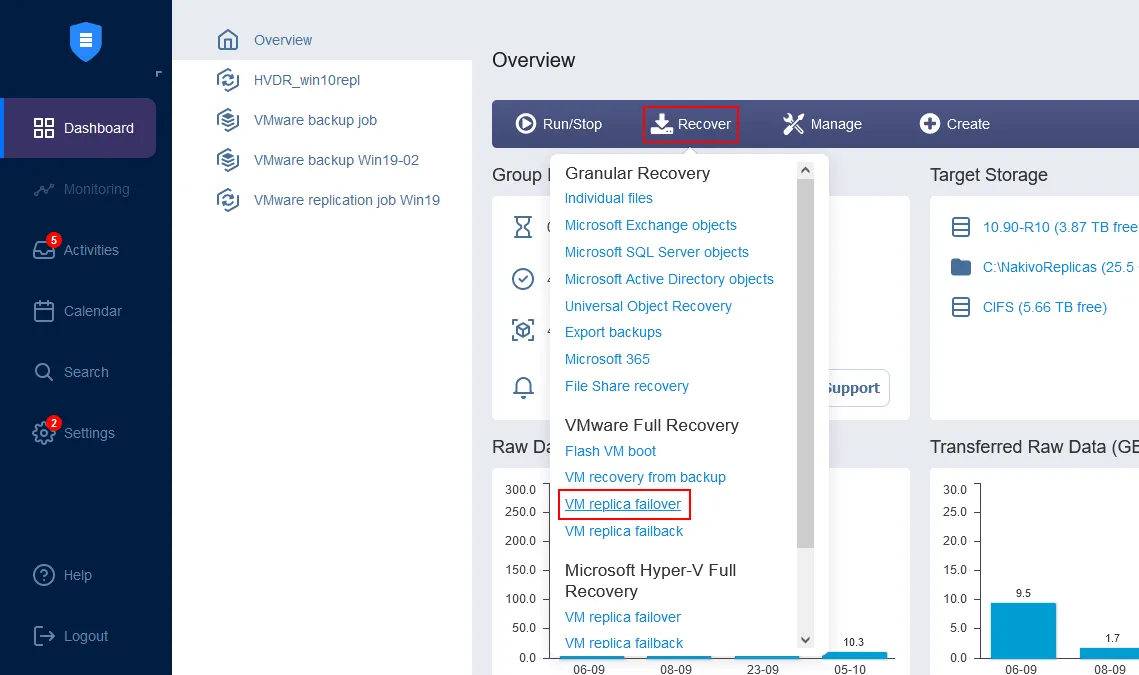The width and height of the screenshot is (1139, 675).
Task: Click the Run/Stop play icon
Action: tap(524, 124)
